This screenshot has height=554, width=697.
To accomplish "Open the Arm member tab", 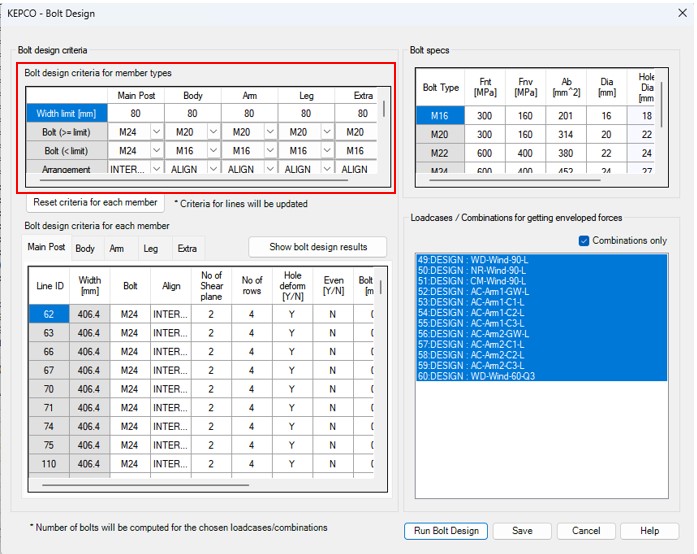I will (117, 248).
